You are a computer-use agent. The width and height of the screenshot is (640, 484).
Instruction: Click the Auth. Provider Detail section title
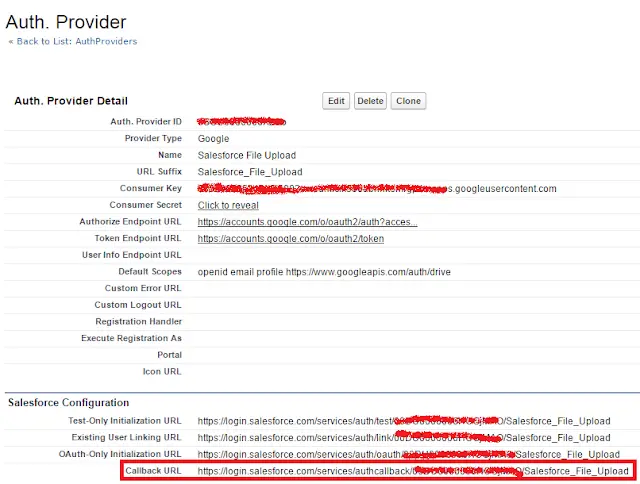(x=71, y=101)
